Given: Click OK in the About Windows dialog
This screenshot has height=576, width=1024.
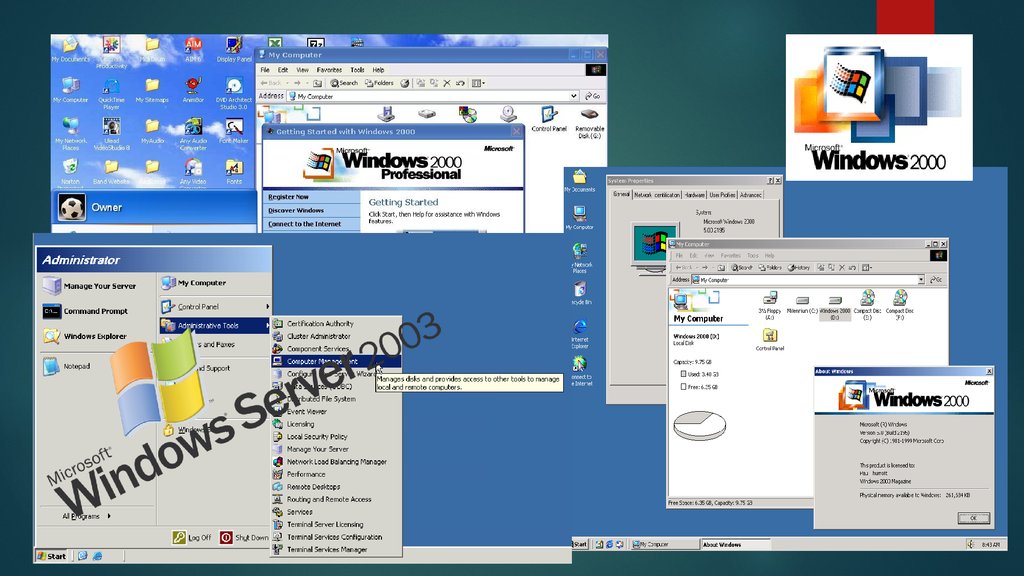Looking at the screenshot, I should [973, 518].
